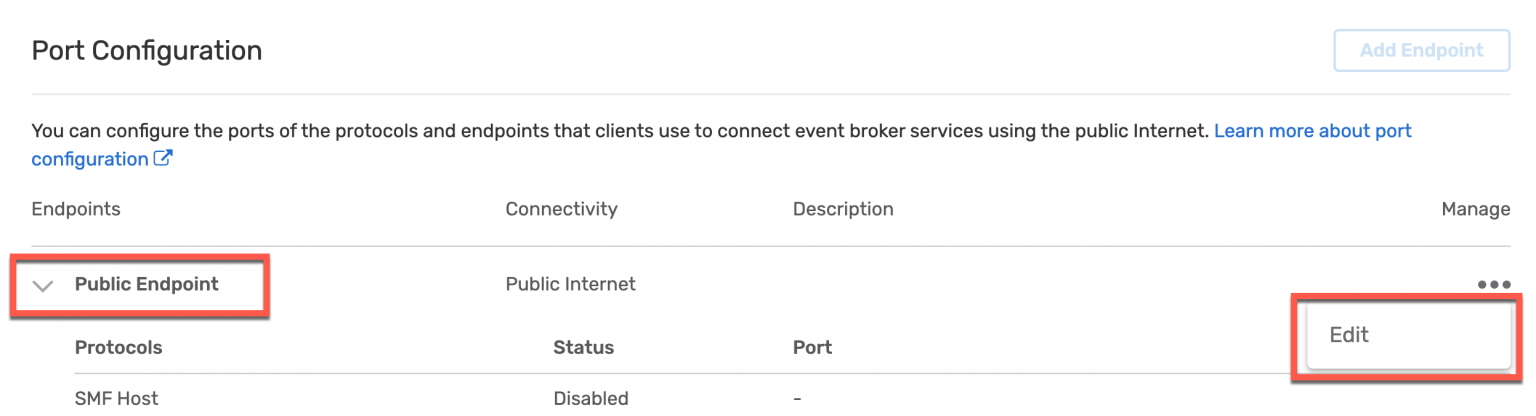Click the Port sub-table header

(812, 348)
